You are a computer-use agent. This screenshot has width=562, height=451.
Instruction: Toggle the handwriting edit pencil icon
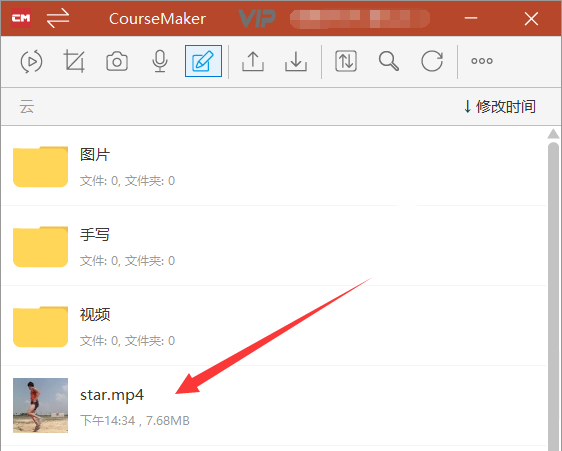click(x=203, y=61)
